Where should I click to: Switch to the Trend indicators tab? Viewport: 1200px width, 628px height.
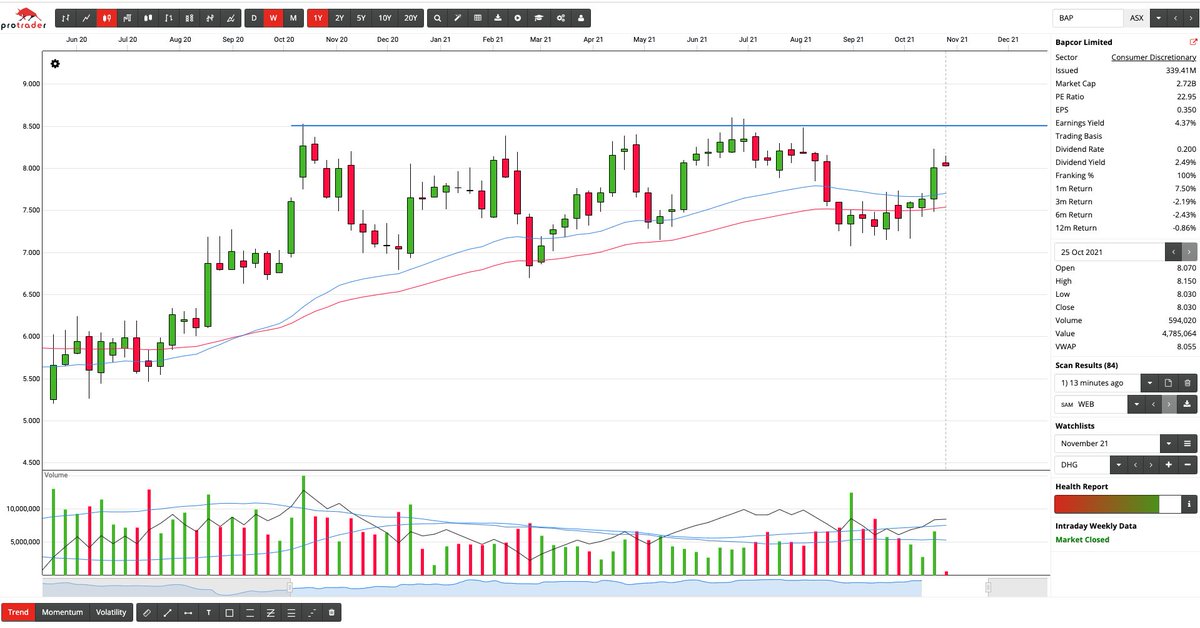click(18, 612)
